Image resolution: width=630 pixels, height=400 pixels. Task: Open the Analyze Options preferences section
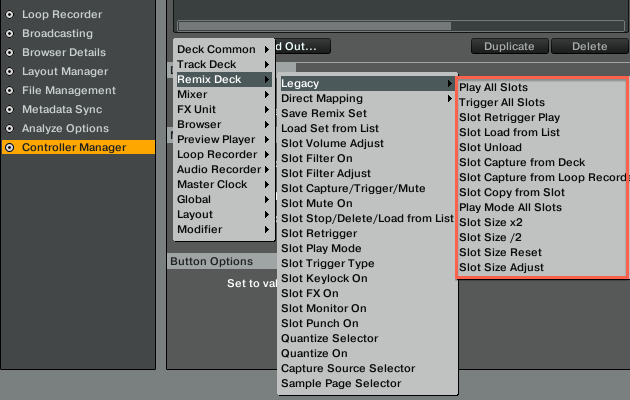tap(65, 128)
